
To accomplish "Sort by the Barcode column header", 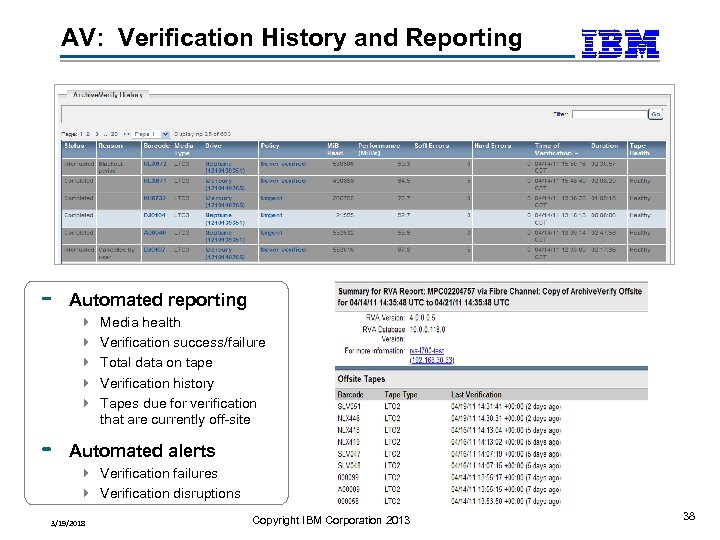I will pyautogui.click(x=155, y=146).
